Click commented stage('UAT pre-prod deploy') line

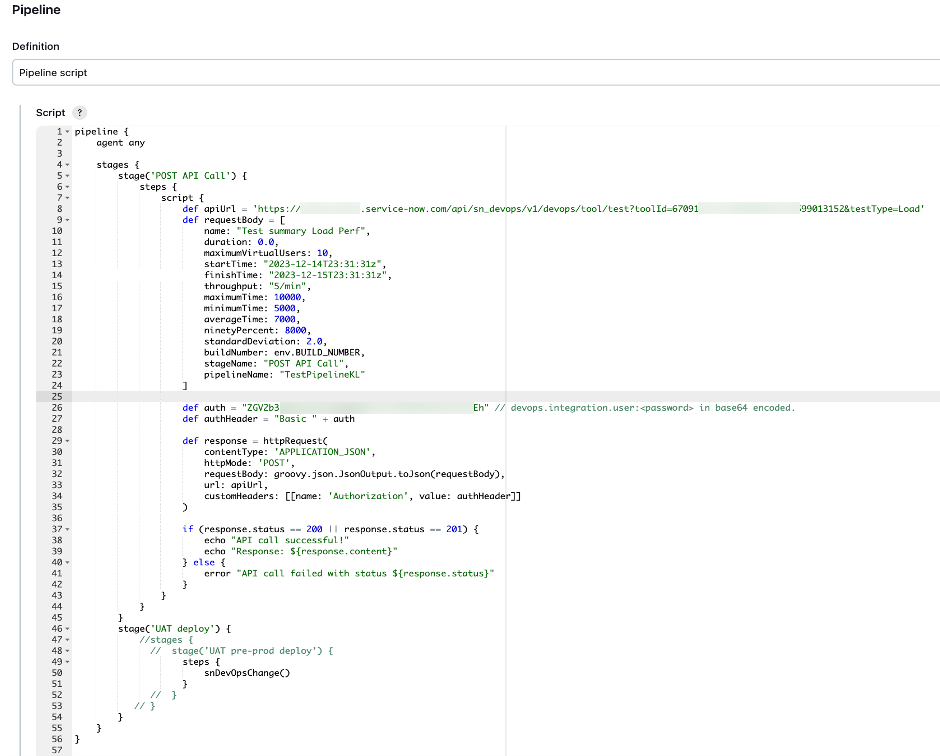pos(242,651)
